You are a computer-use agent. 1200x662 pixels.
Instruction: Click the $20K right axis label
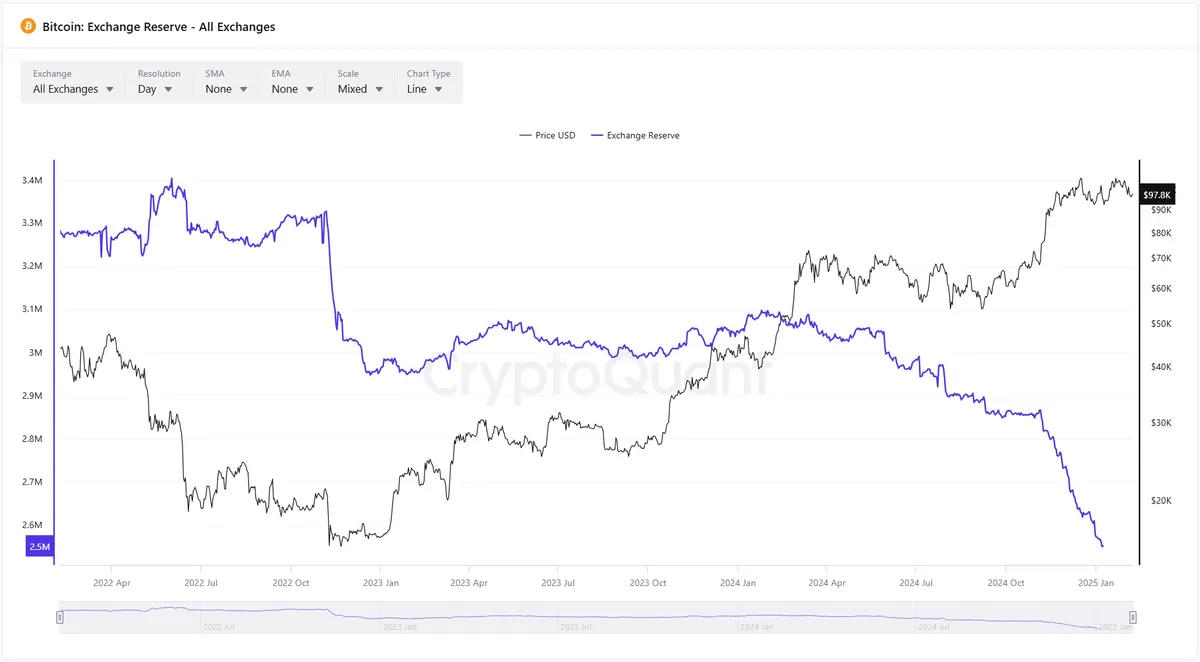(1160, 501)
